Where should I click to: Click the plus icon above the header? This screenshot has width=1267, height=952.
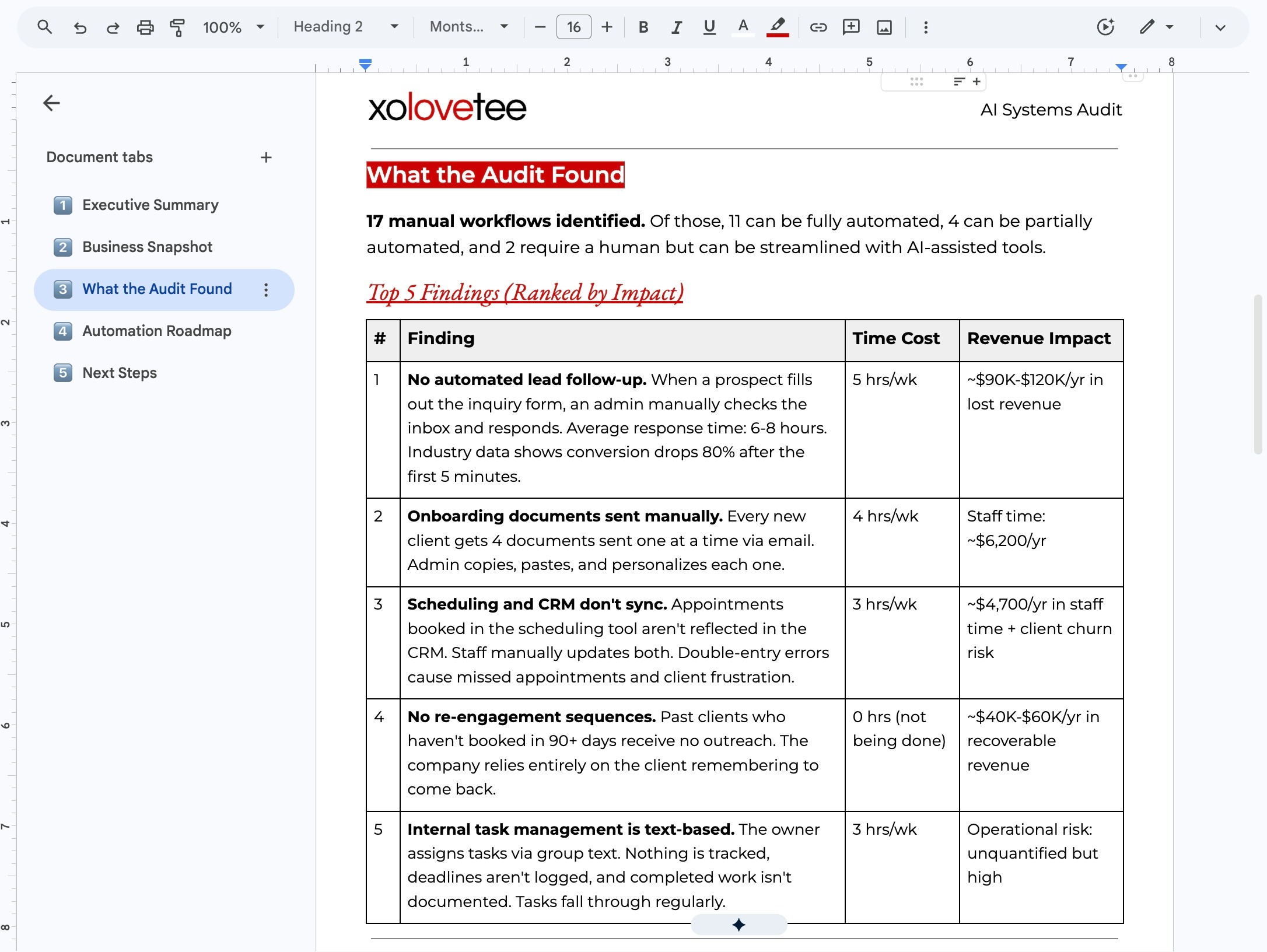coord(977,82)
